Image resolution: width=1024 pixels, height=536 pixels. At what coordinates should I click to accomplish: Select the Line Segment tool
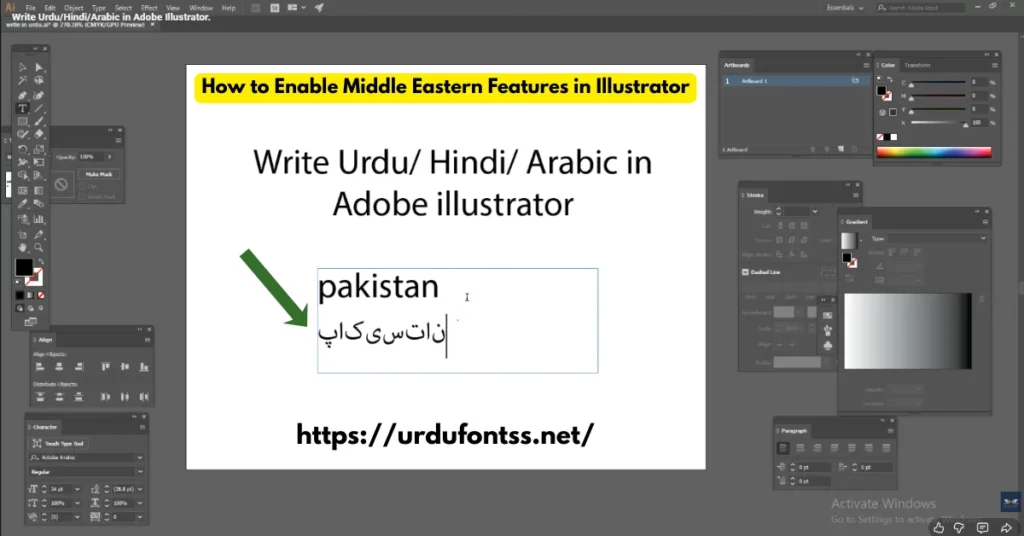[39, 108]
